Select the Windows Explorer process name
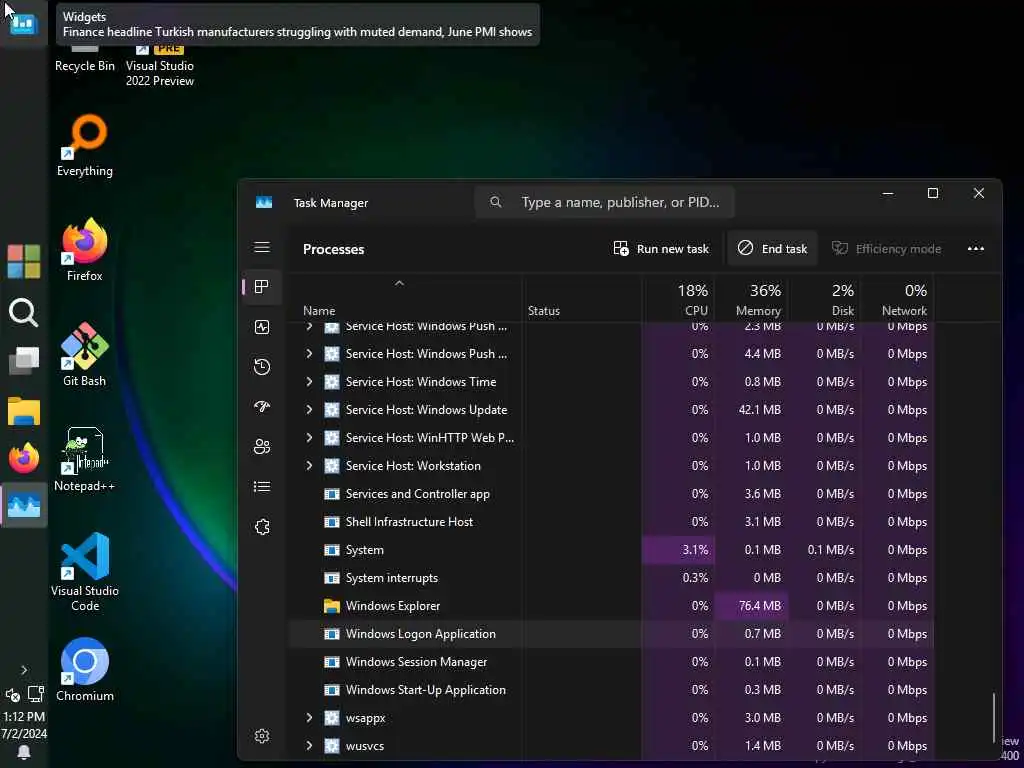1024x768 pixels. pos(392,606)
